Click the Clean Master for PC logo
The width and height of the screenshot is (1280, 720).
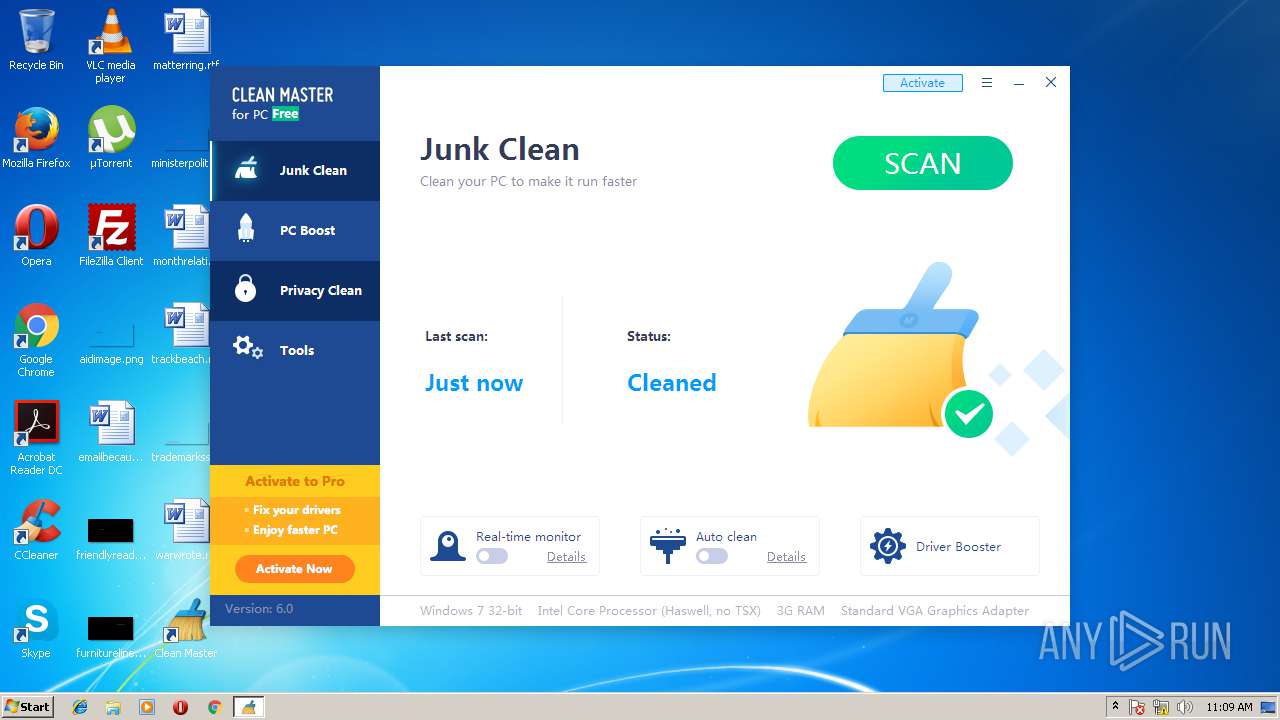[x=282, y=103]
